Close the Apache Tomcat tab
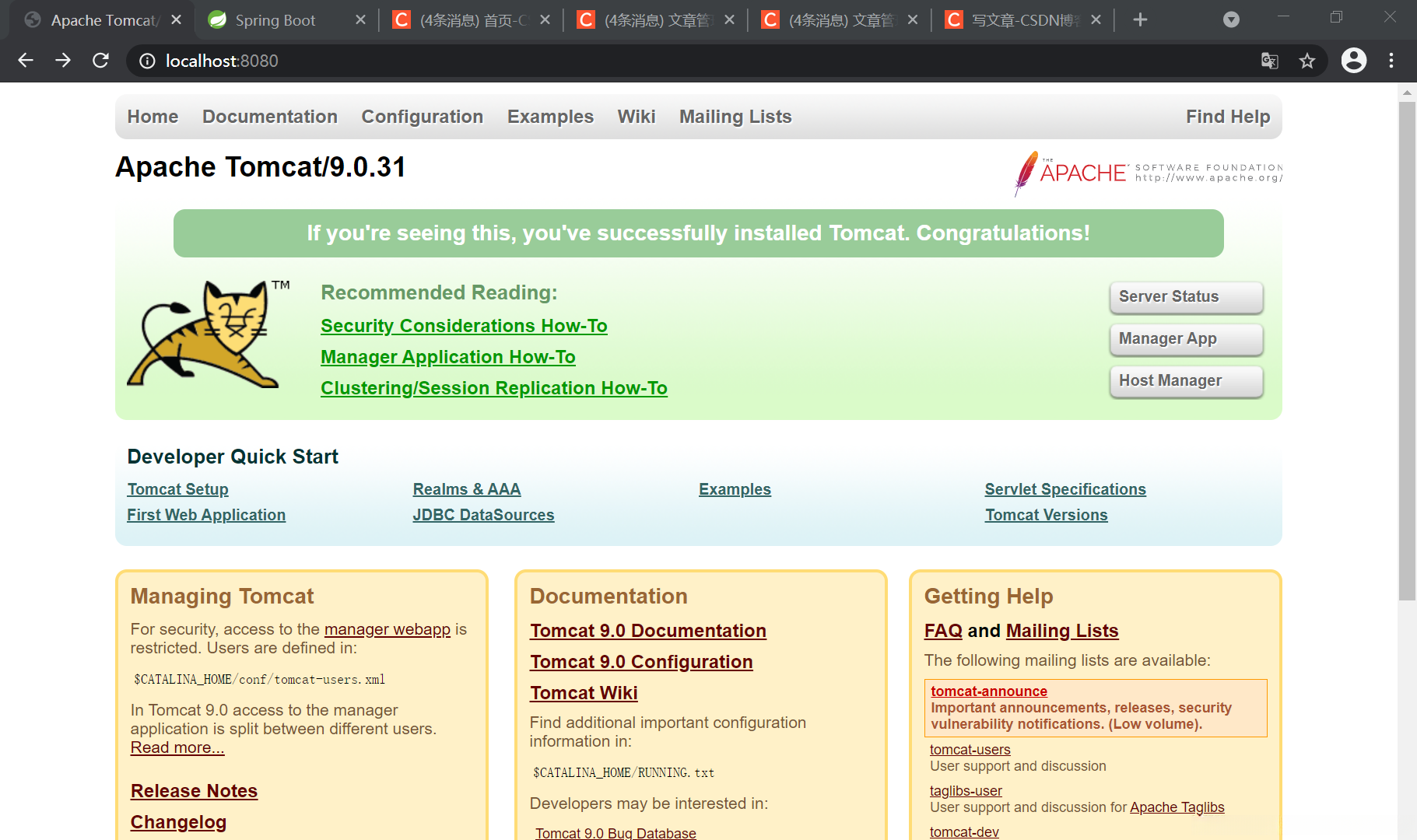The height and width of the screenshot is (840, 1417). [x=177, y=19]
